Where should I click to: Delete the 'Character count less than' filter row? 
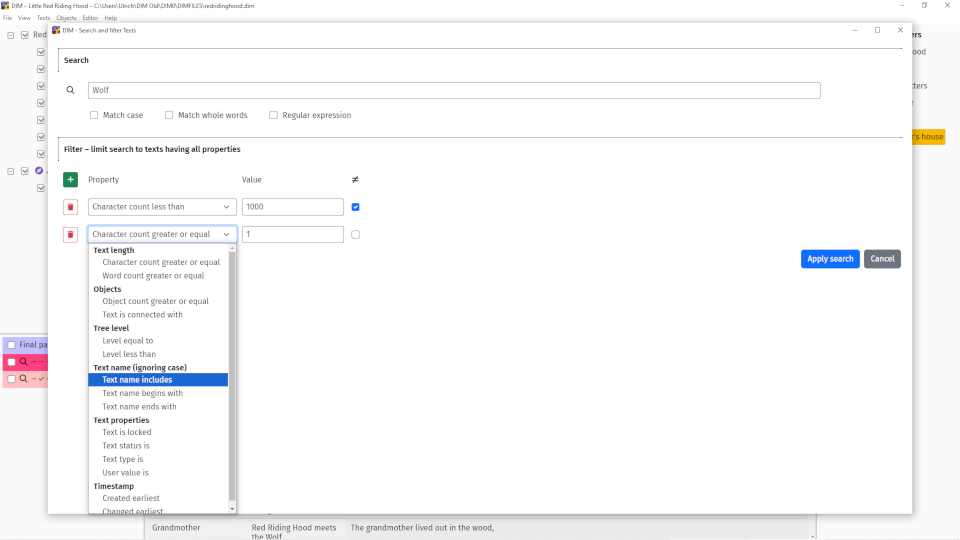70,207
